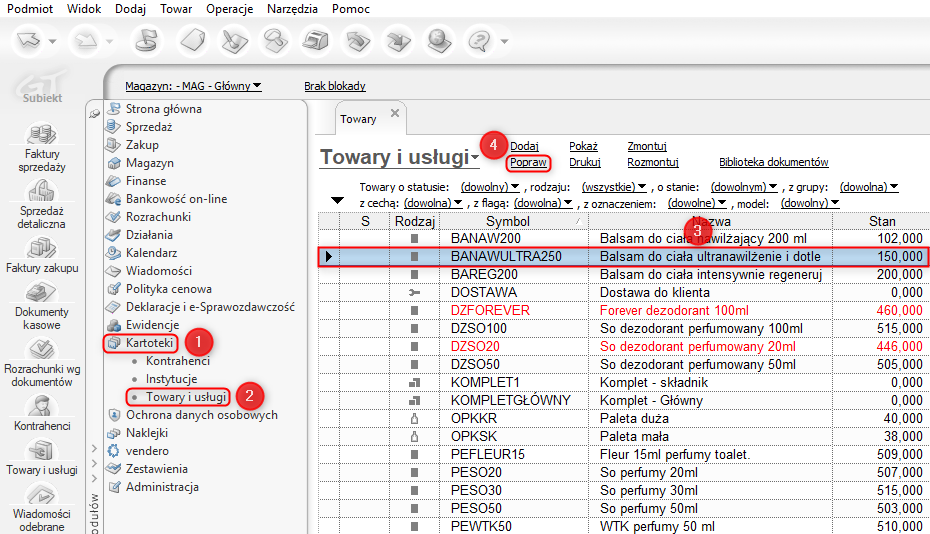Select Kartoteki in module tree
Image resolution: width=930 pixels, height=534 pixels.
(149, 343)
